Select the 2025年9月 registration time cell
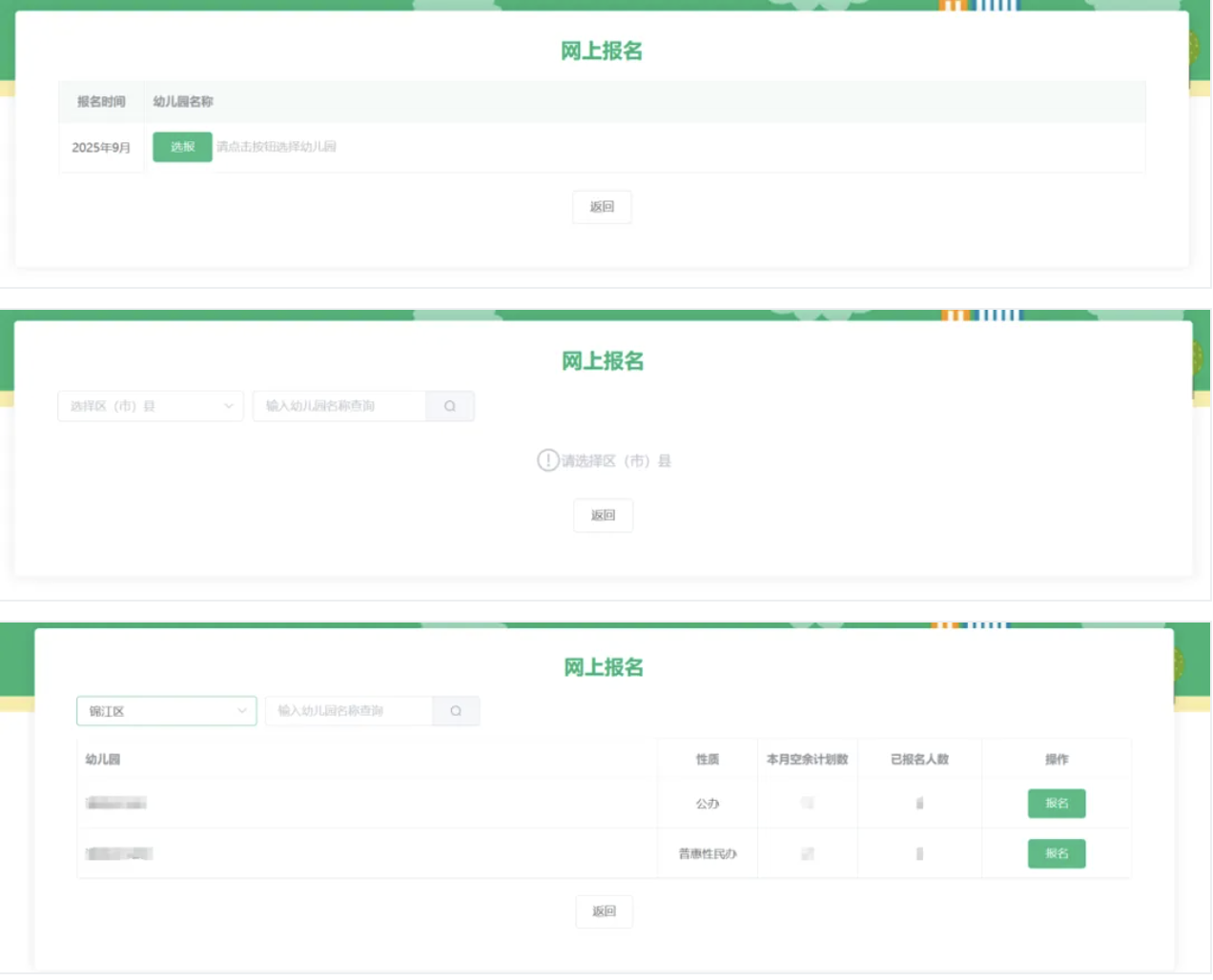The height and width of the screenshot is (980, 1213). [x=101, y=148]
